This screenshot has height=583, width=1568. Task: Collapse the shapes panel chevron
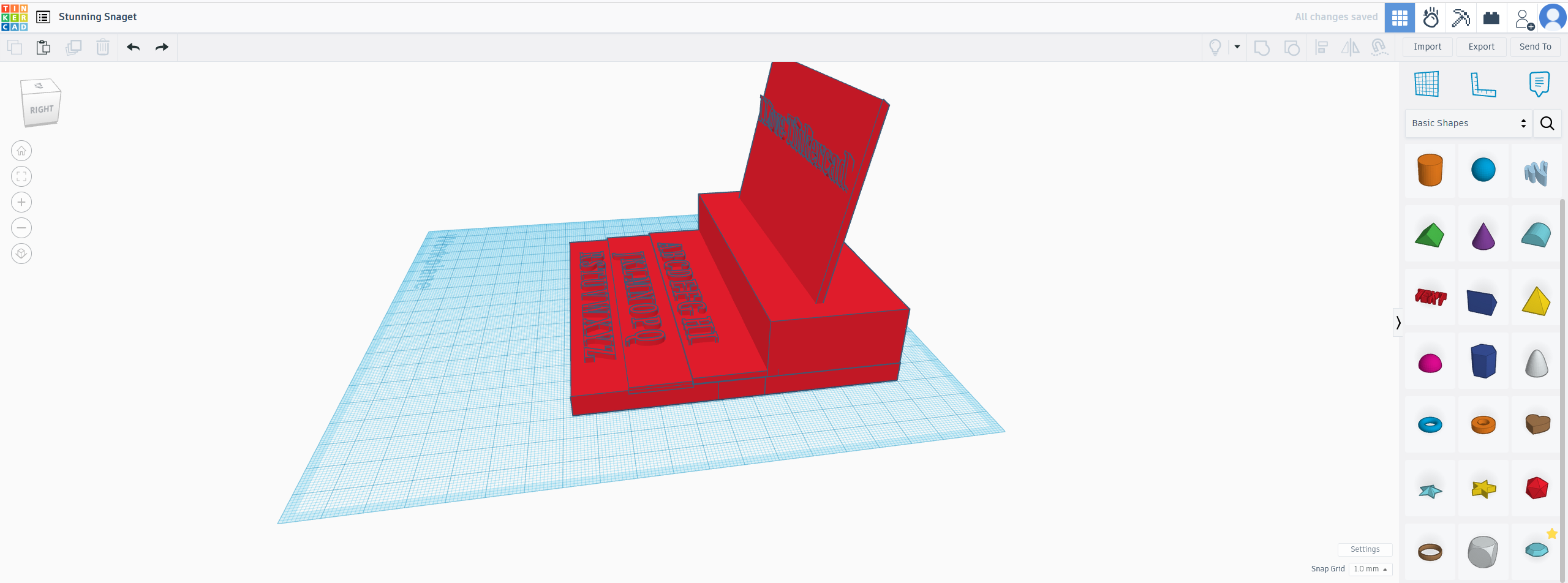[x=1398, y=322]
